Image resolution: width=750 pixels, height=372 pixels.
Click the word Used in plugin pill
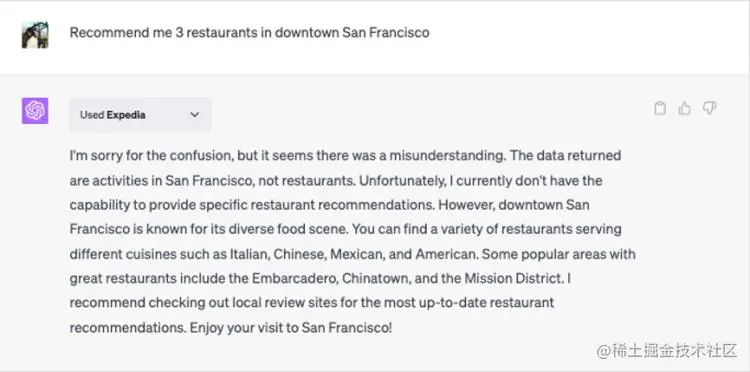click(x=92, y=115)
